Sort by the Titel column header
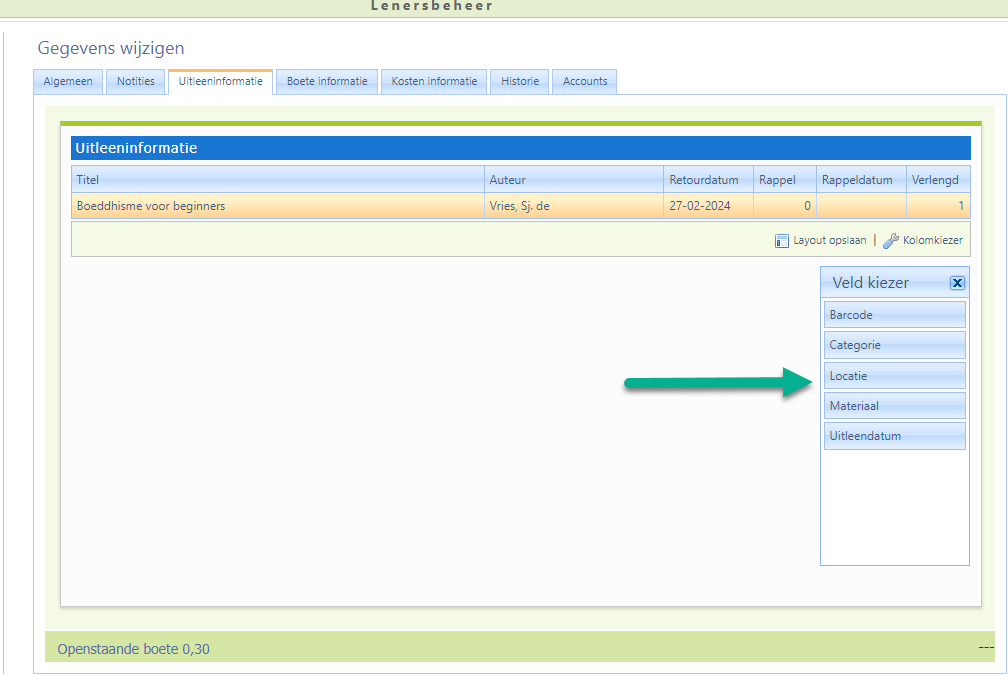Viewport: 1008px width, 674px height. [277, 180]
